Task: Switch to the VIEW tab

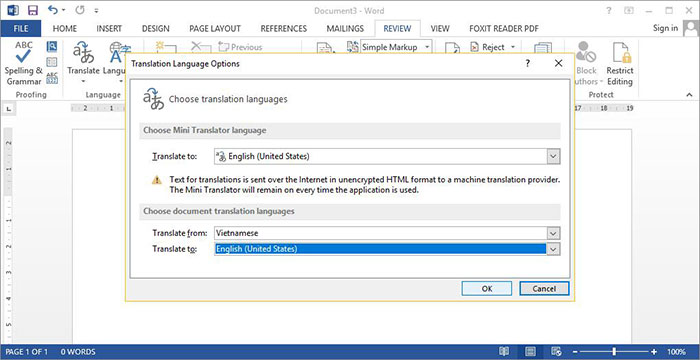Action: [x=440, y=29]
